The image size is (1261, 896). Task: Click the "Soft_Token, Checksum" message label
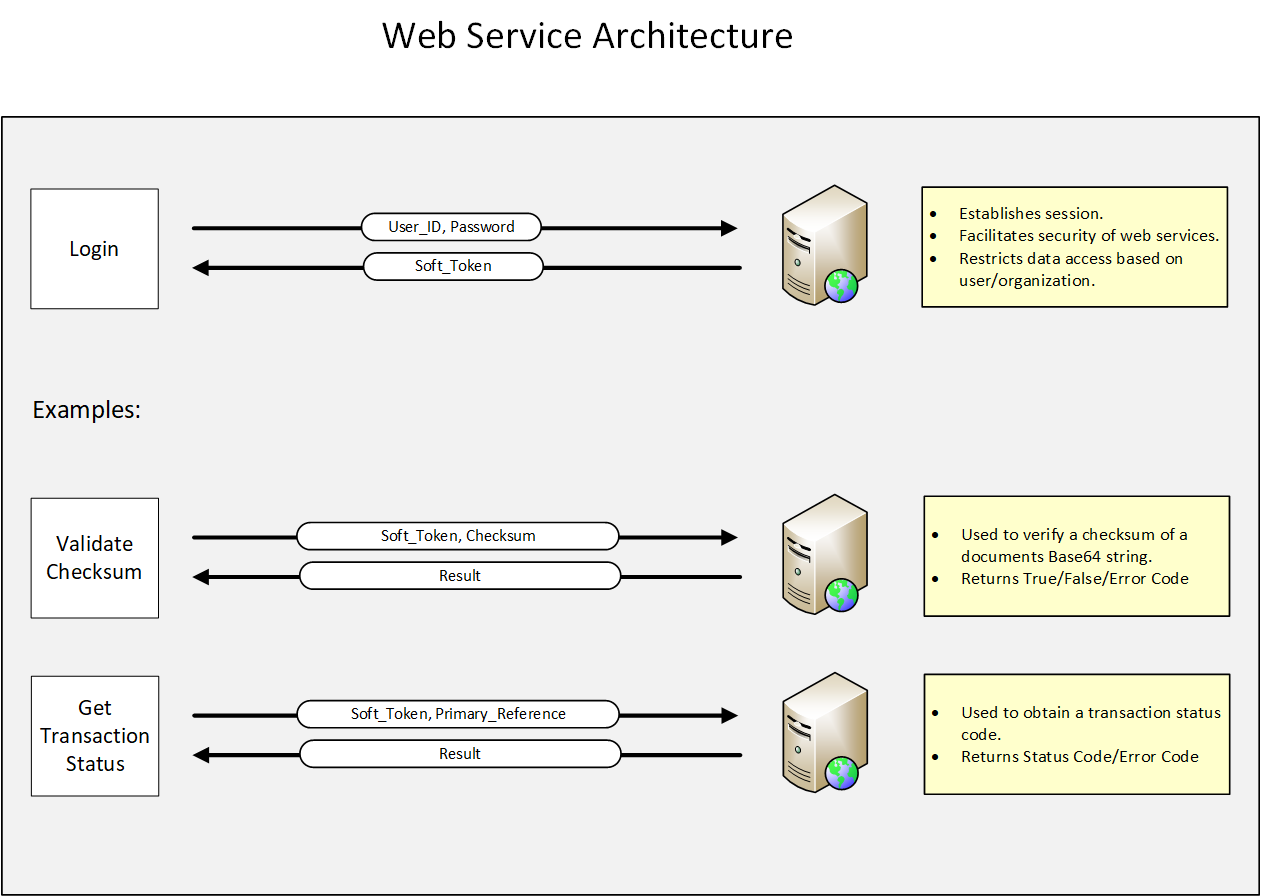point(458,536)
